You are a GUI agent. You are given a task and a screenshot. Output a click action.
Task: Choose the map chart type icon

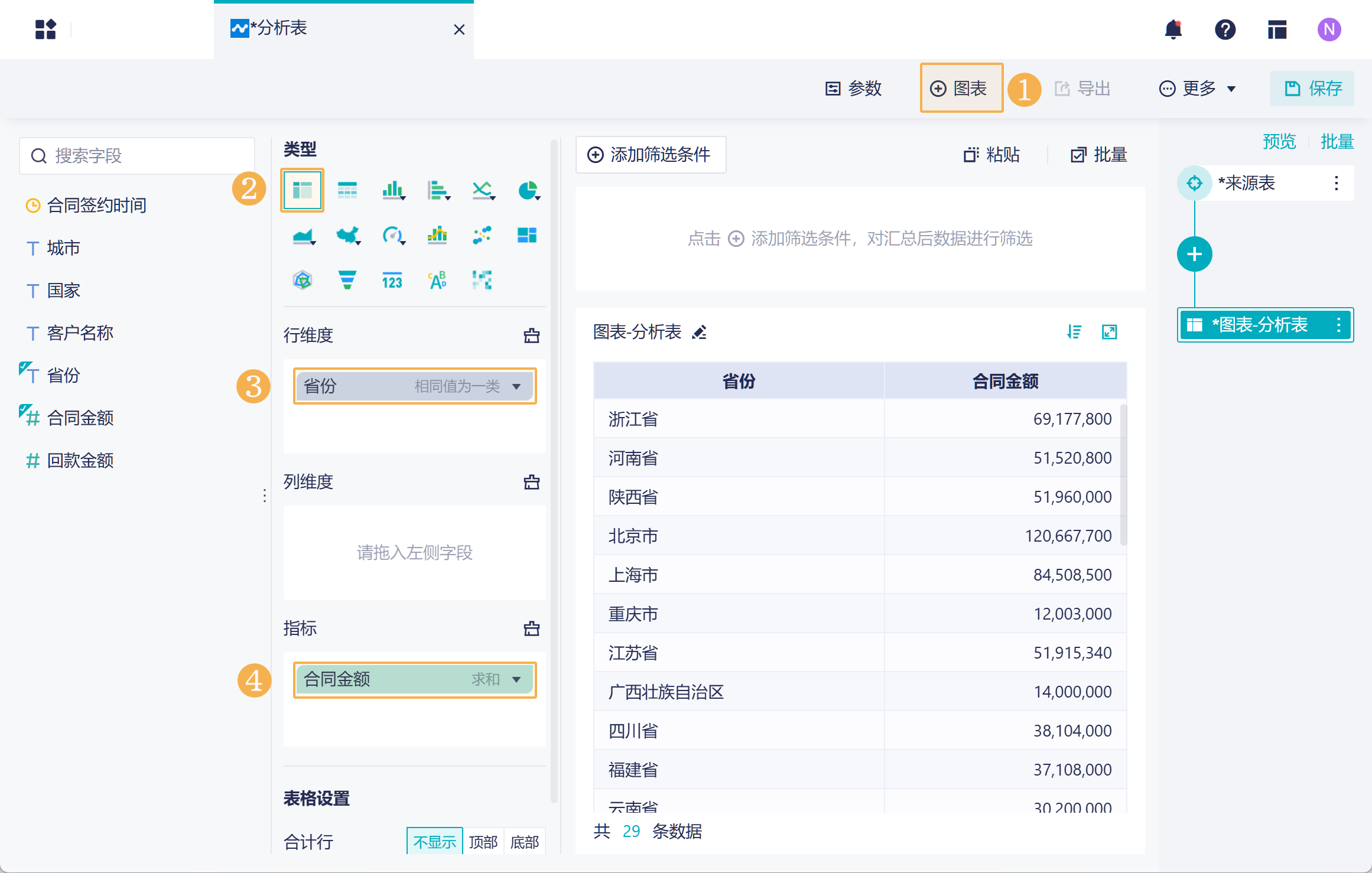click(348, 235)
